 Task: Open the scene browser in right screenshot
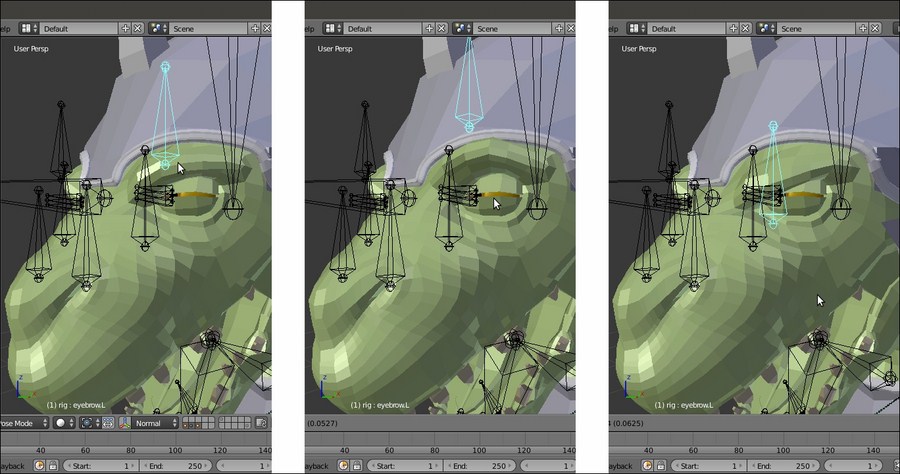pos(767,28)
